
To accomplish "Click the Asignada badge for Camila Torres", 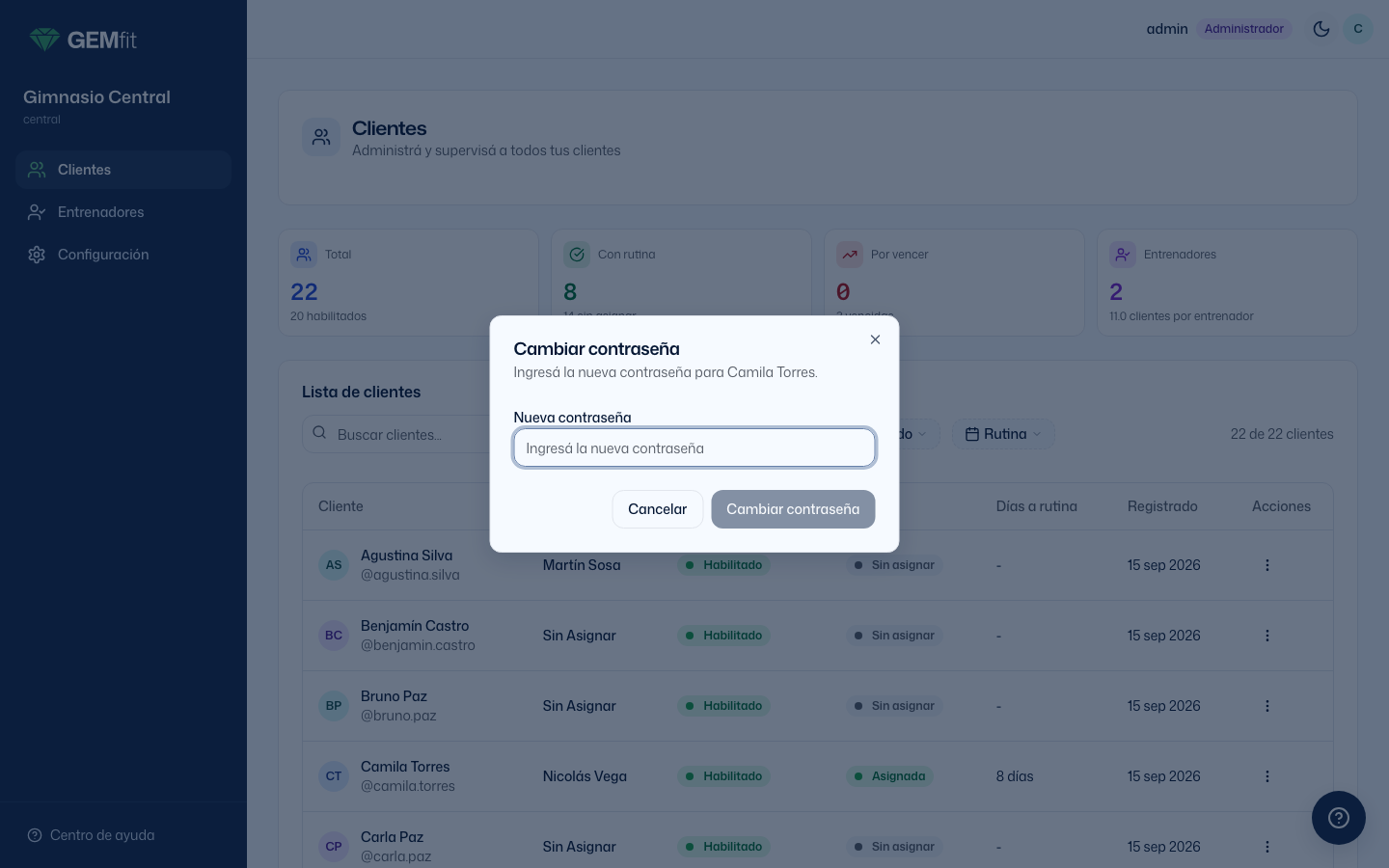I will click(890, 776).
